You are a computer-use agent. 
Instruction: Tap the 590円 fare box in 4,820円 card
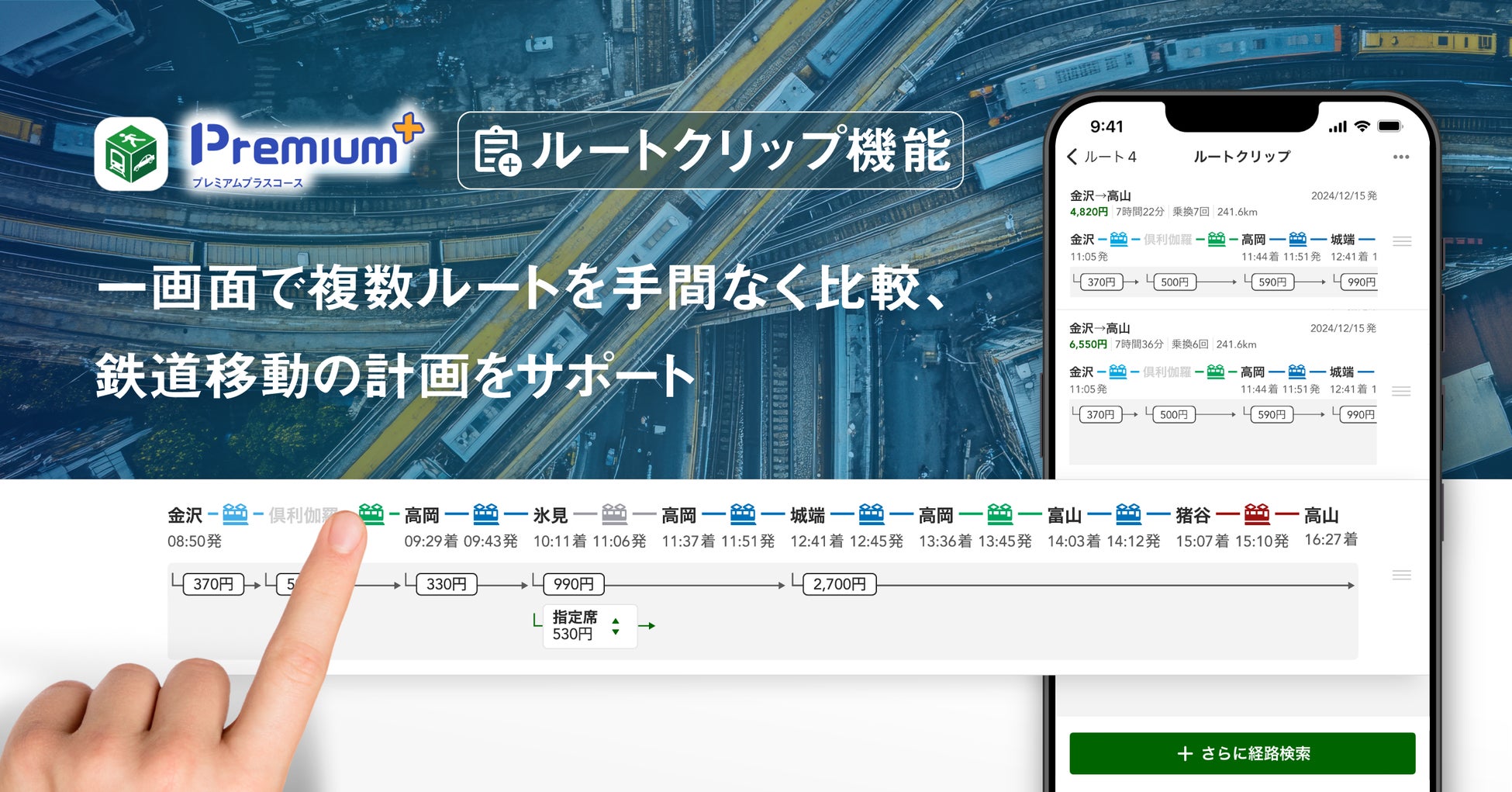point(1272,282)
